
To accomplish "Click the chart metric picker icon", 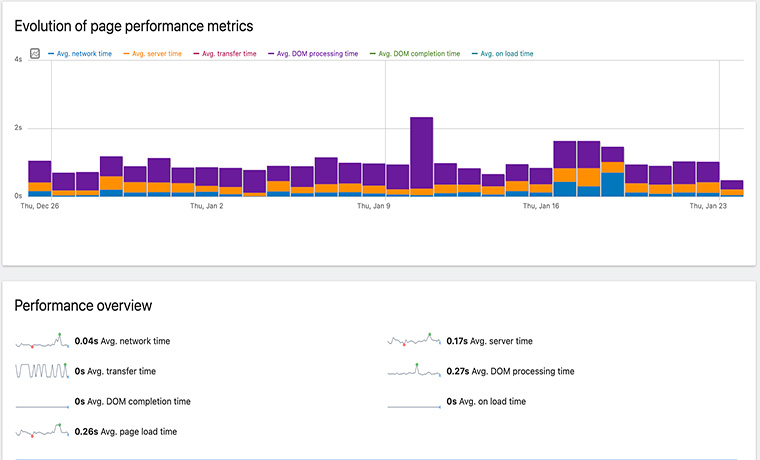I will [x=34, y=54].
